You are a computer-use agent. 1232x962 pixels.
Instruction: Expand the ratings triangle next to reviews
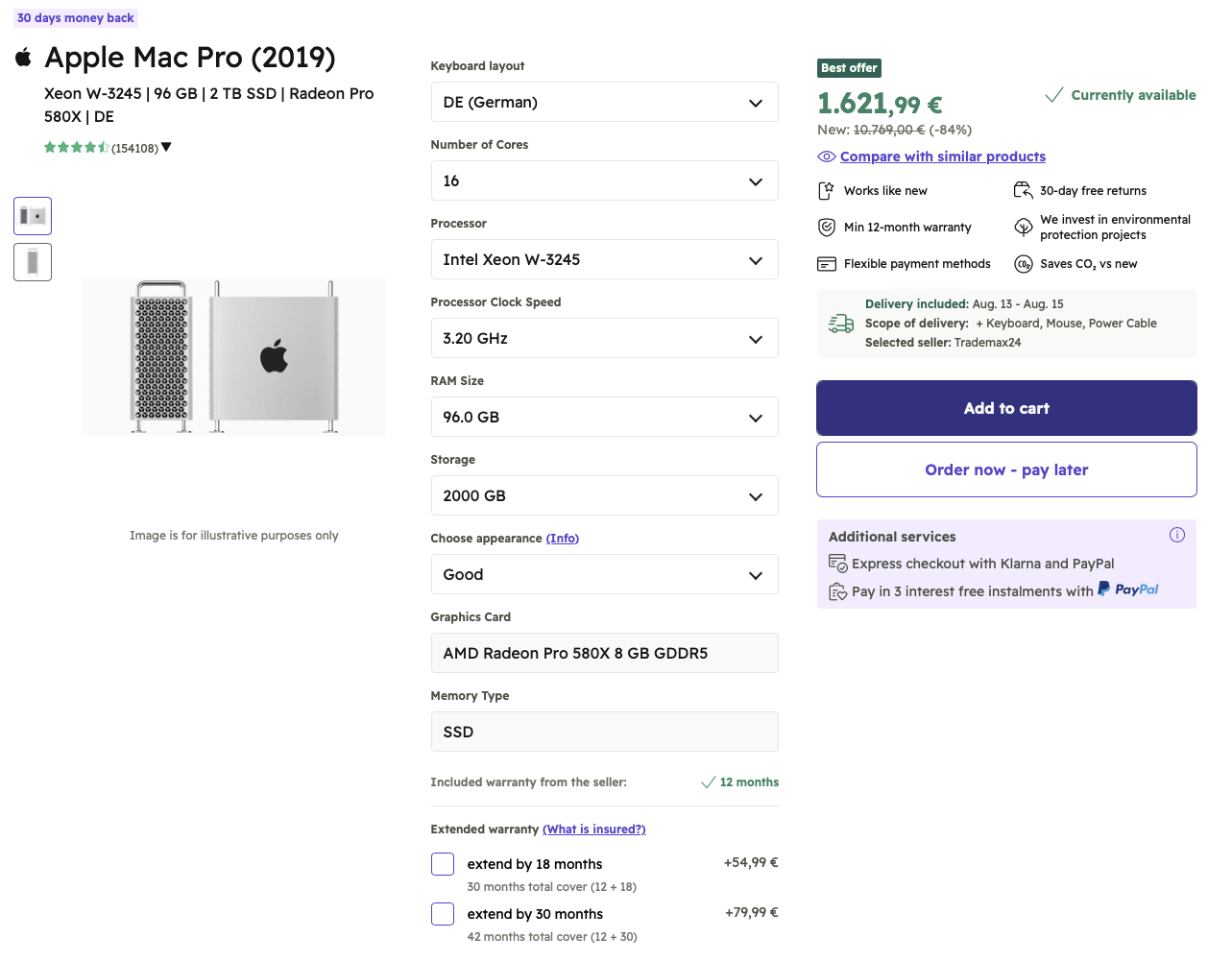[166, 147]
